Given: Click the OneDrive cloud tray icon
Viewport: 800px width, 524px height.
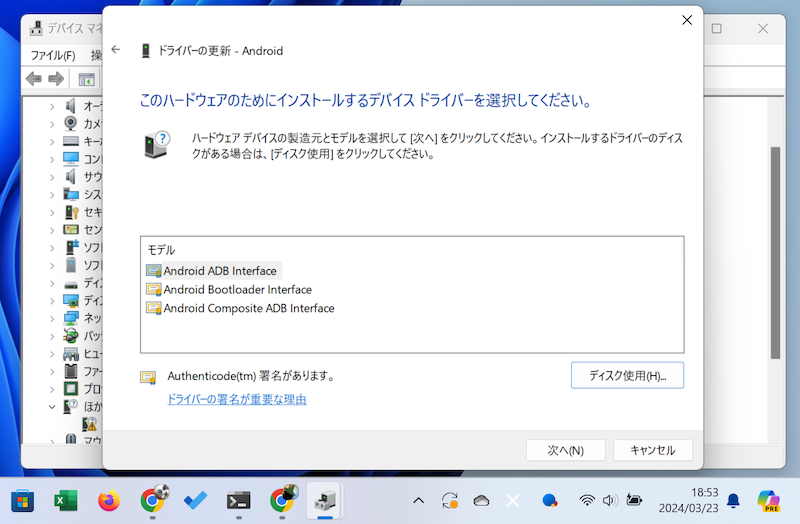Looking at the screenshot, I should pyautogui.click(x=481, y=500).
